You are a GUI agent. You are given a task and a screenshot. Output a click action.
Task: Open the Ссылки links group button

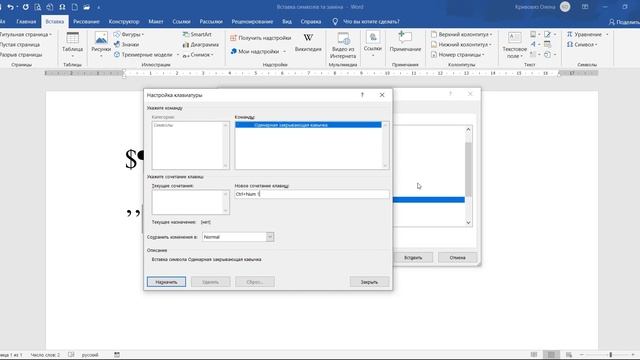[373, 44]
